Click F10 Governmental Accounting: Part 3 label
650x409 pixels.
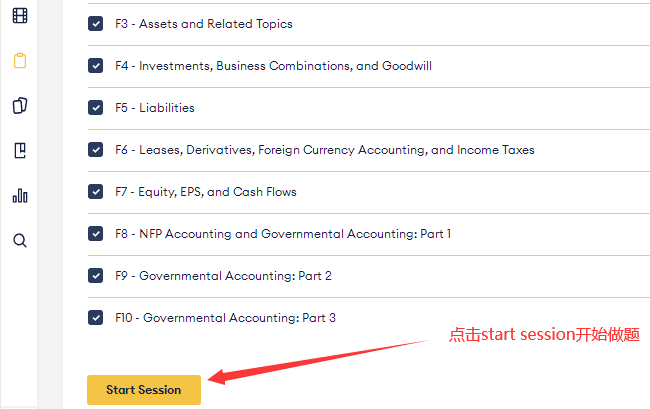coord(225,318)
